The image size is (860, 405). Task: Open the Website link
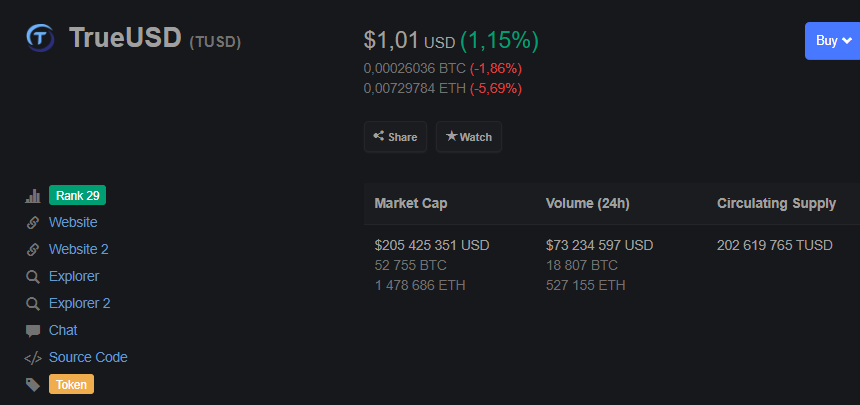coord(73,222)
